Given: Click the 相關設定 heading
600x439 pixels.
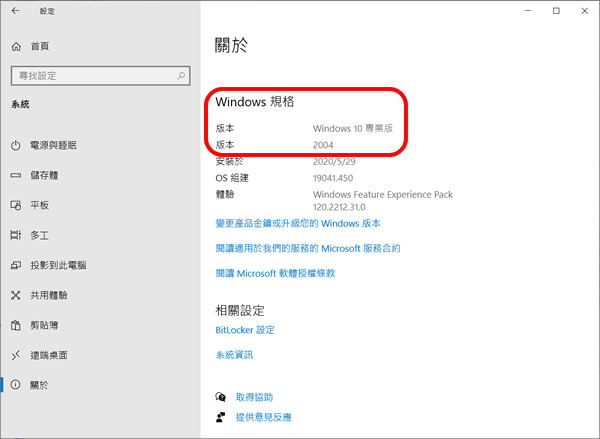Looking at the screenshot, I should click(240, 310).
